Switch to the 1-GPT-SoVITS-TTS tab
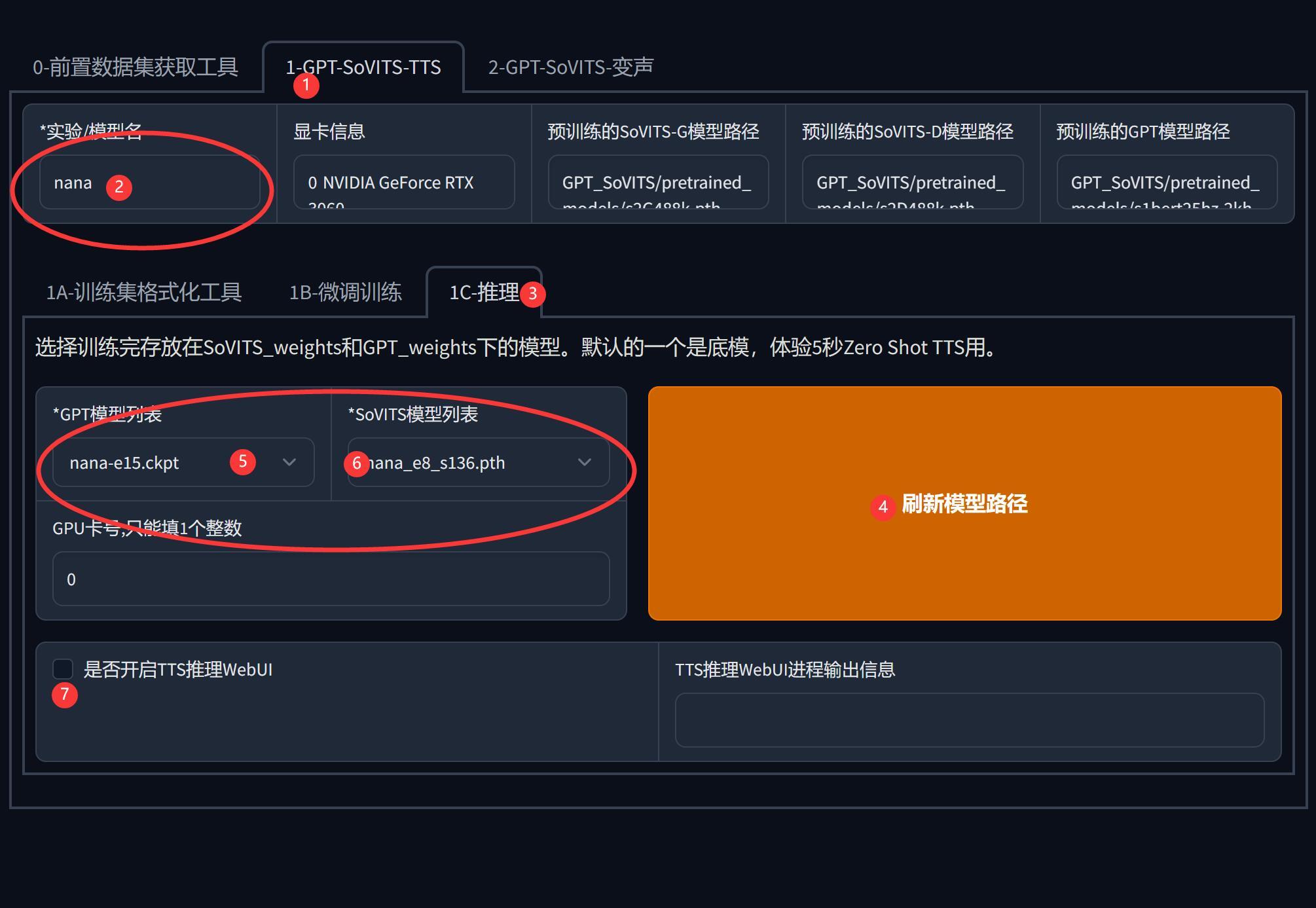 point(363,67)
